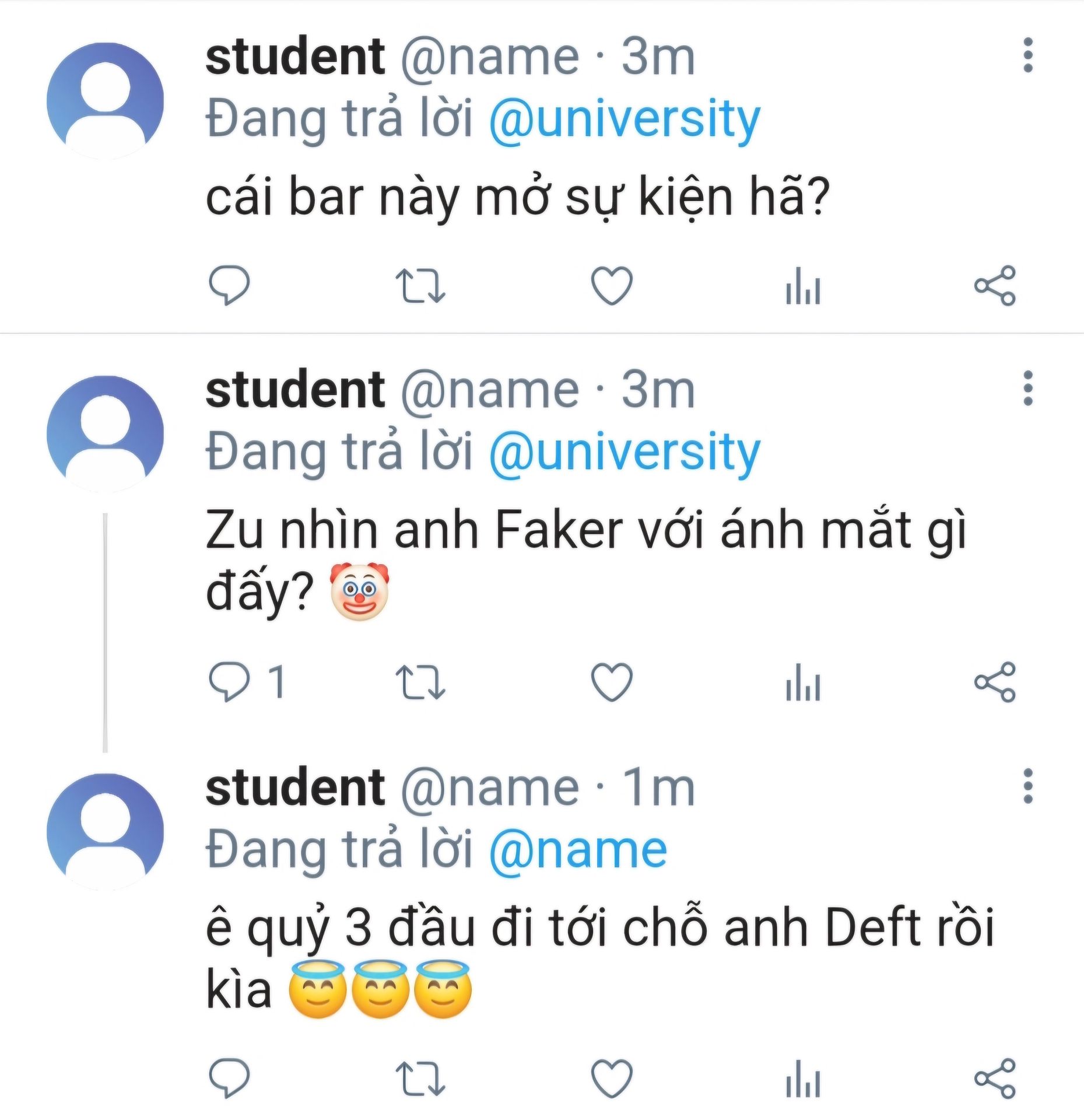This screenshot has width=1084, height=1120.
Task: Retweet the 'cái bar này' tweet
Action: pos(420,285)
